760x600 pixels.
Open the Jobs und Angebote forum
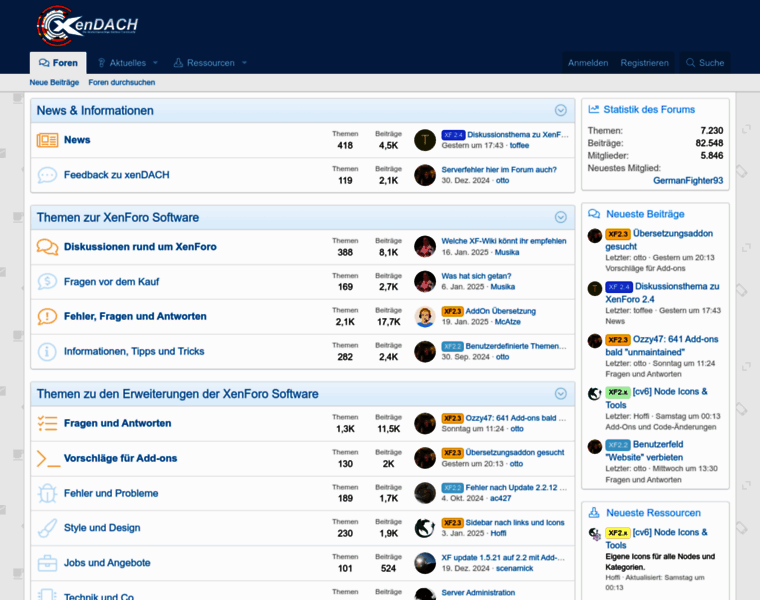[x=107, y=563]
